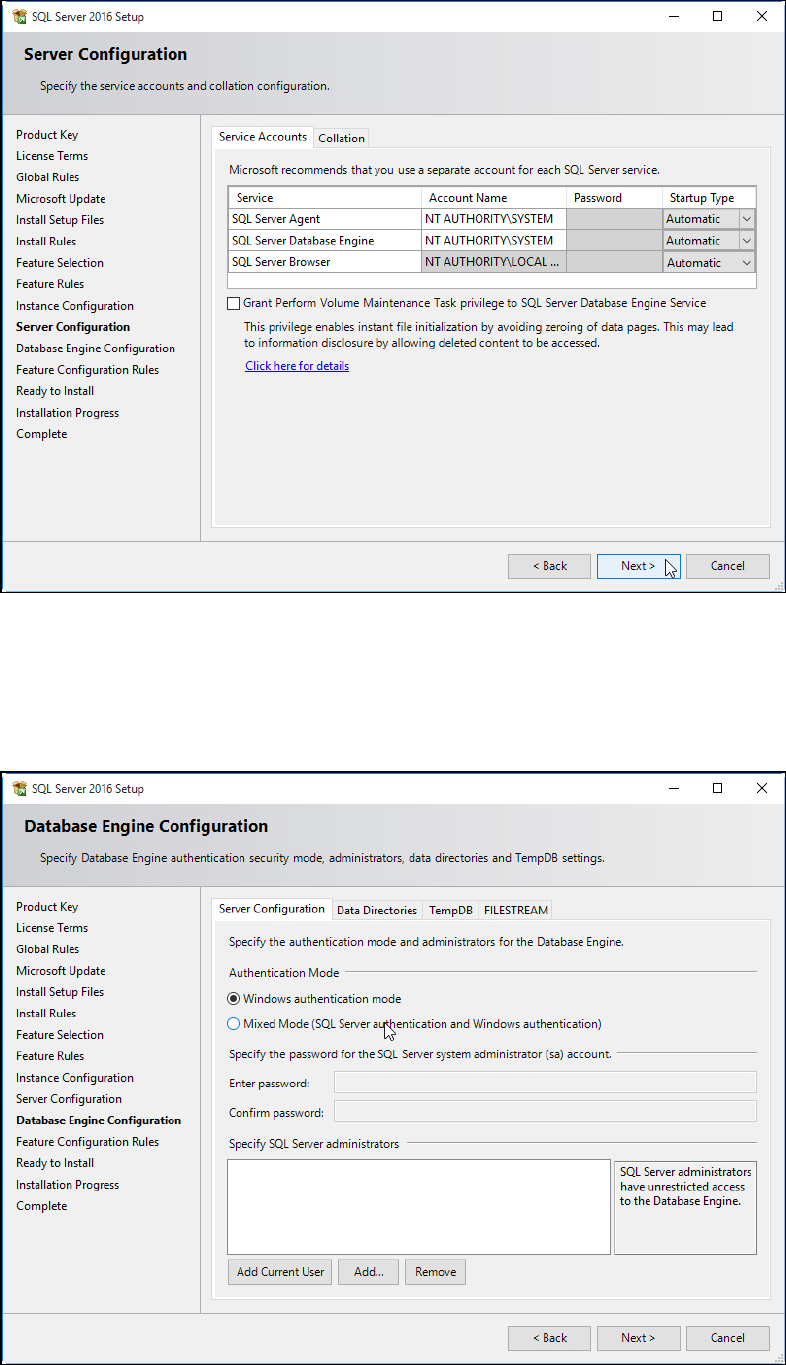Click the SQL Server administrators list box
This screenshot has height=1365, width=786.
[x=419, y=1207]
